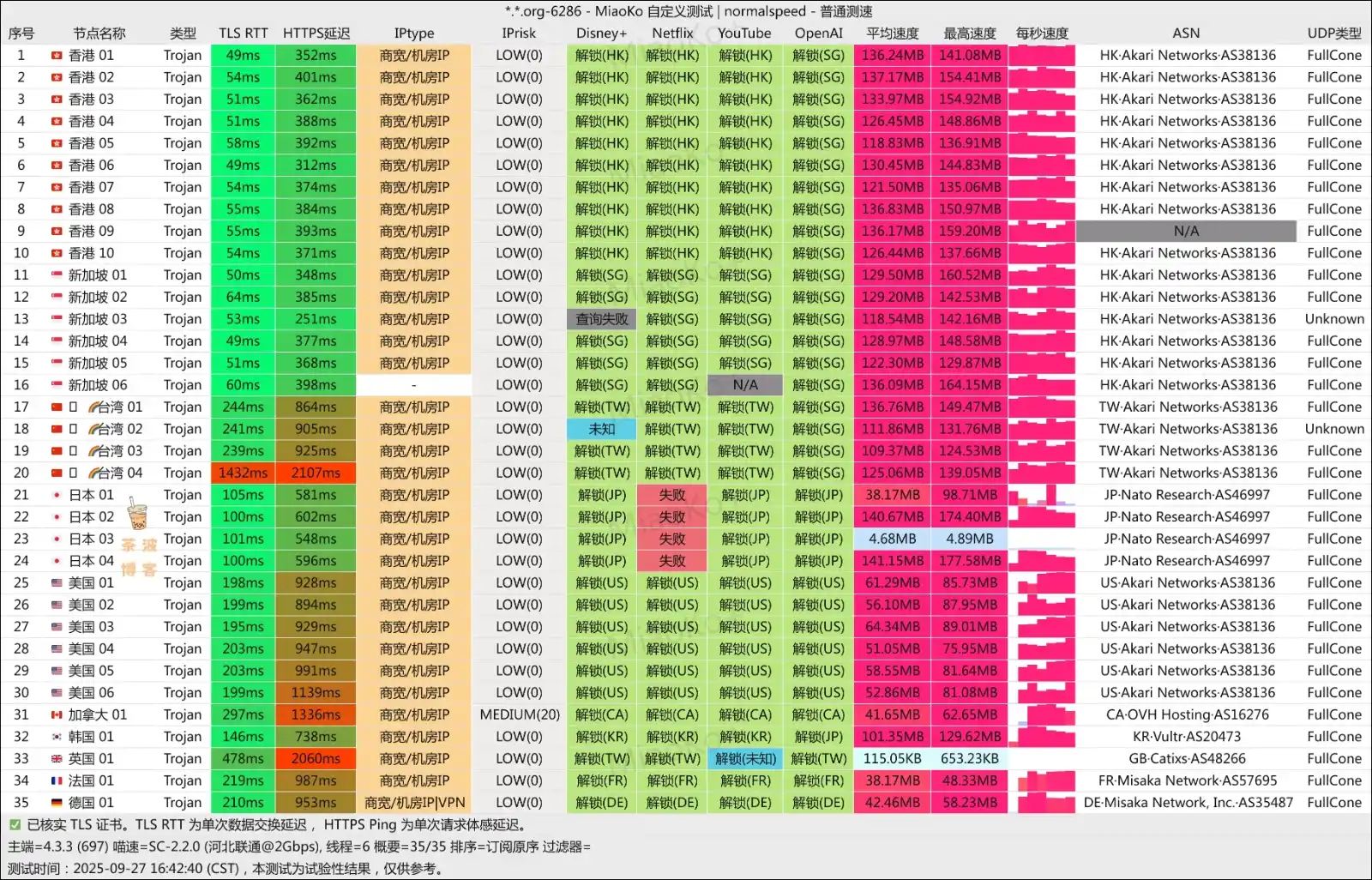The image size is (1372, 880).
Task: Click the green TLS certificate verified checkmark
Action: click(15, 825)
